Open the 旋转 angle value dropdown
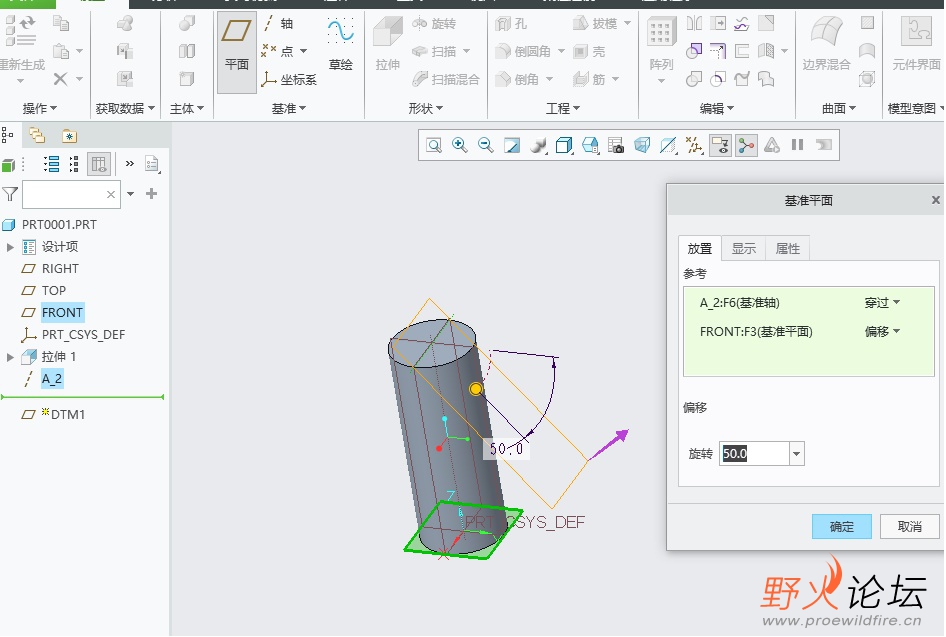 click(797, 454)
